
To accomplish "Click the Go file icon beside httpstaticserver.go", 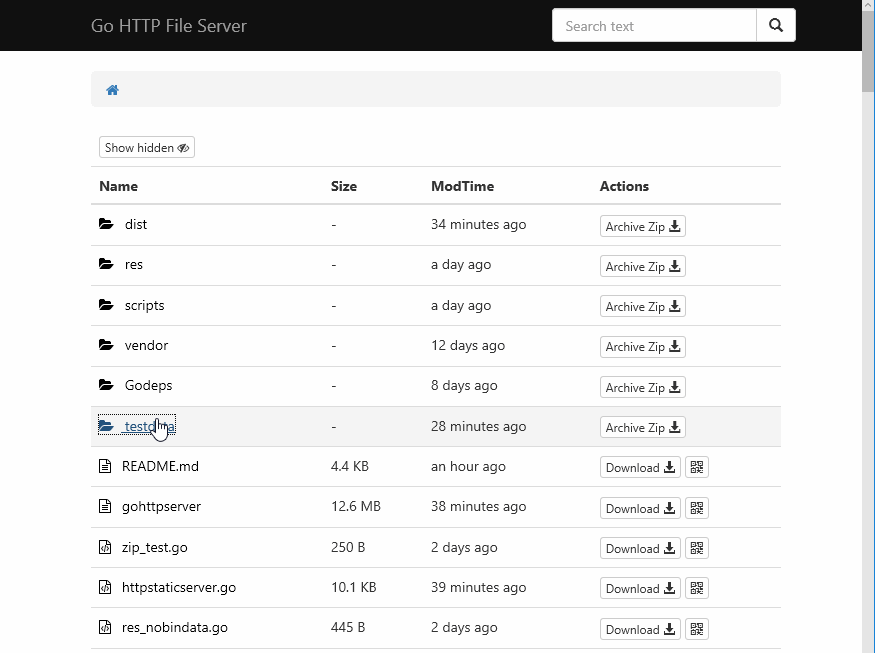I will coord(105,587).
